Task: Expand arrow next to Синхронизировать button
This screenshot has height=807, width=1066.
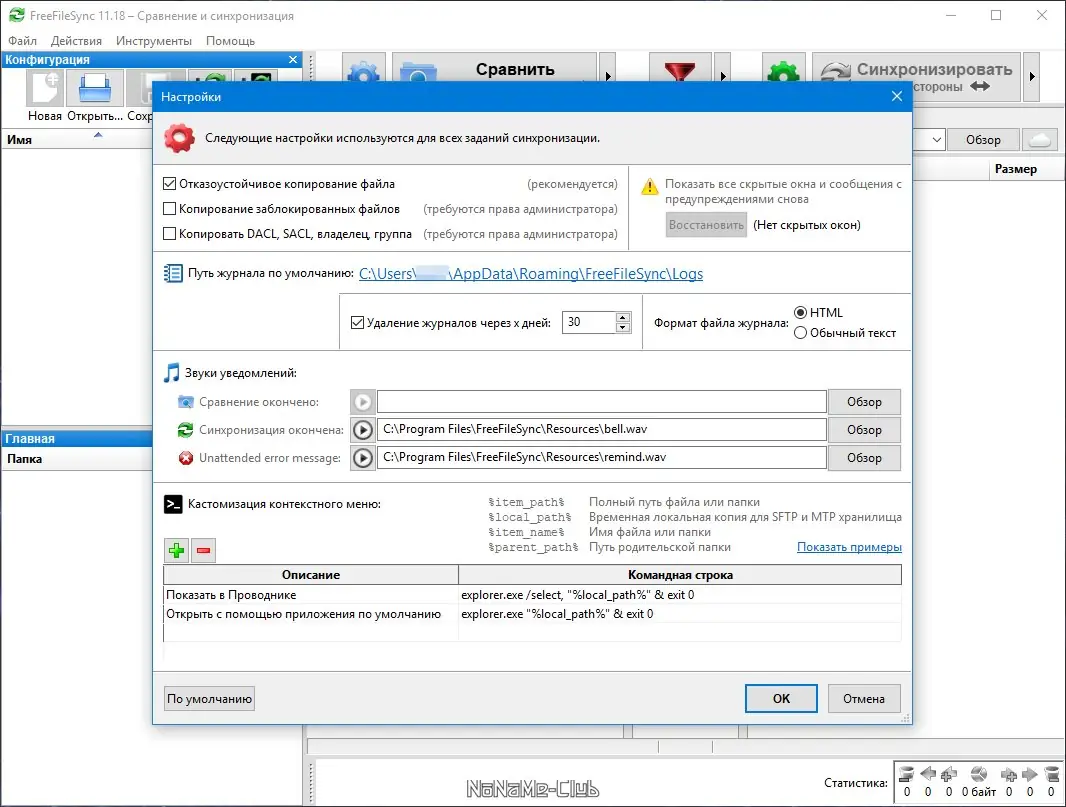Action: click(1032, 76)
